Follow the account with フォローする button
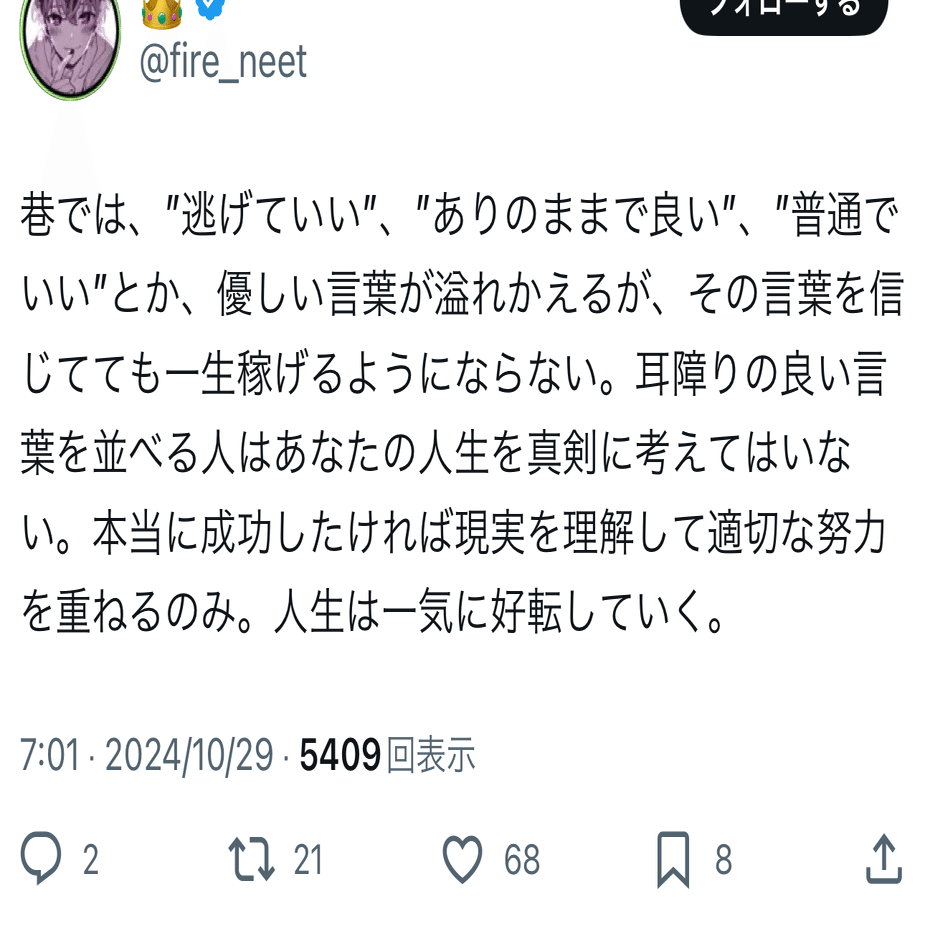The height and width of the screenshot is (925, 925). pos(784,13)
